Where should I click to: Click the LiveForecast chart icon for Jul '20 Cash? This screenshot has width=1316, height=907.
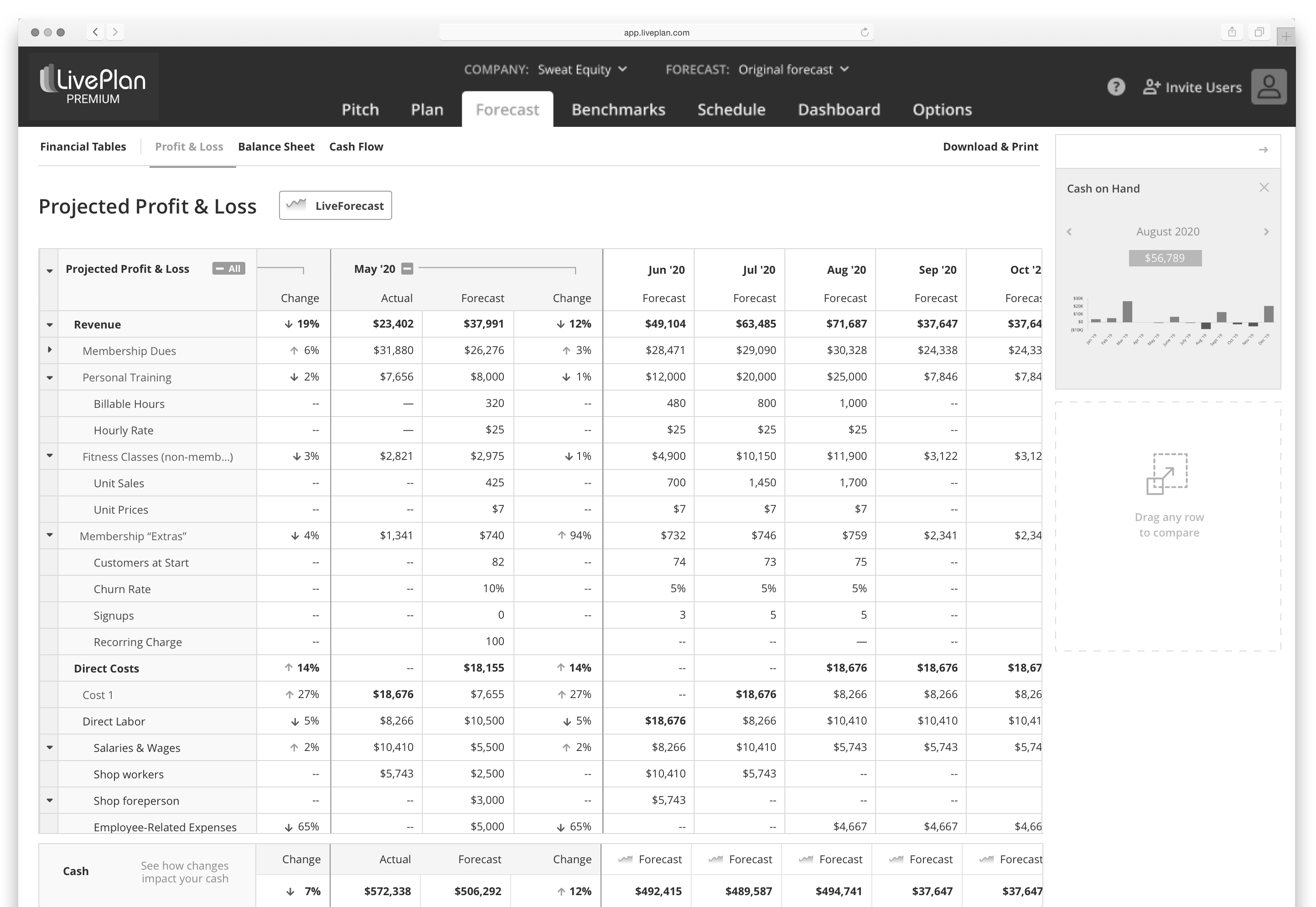715,859
